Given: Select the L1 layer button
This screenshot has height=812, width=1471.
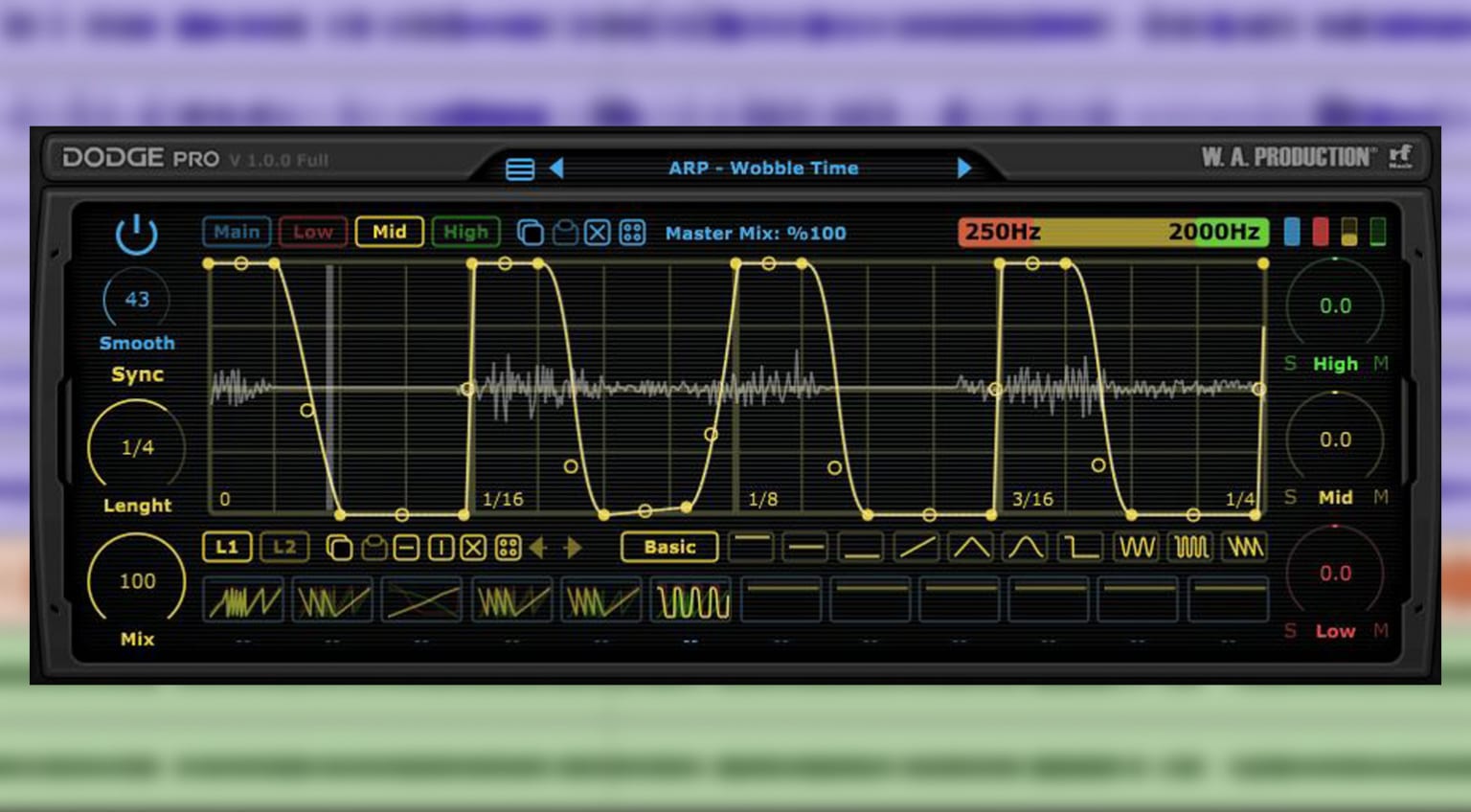Looking at the screenshot, I should pyautogui.click(x=227, y=548).
